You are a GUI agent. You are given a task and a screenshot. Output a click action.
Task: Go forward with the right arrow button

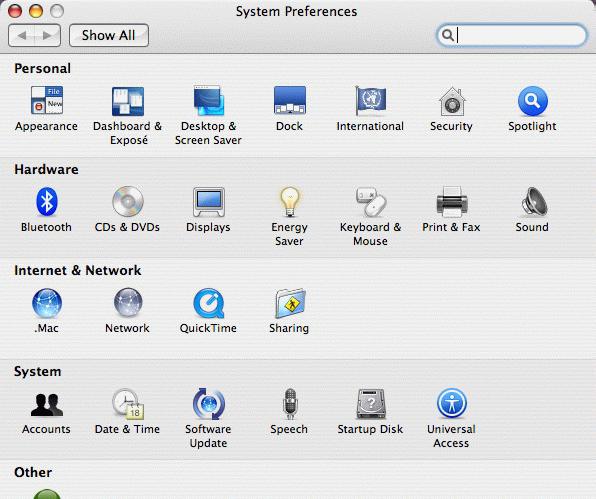coord(48,35)
